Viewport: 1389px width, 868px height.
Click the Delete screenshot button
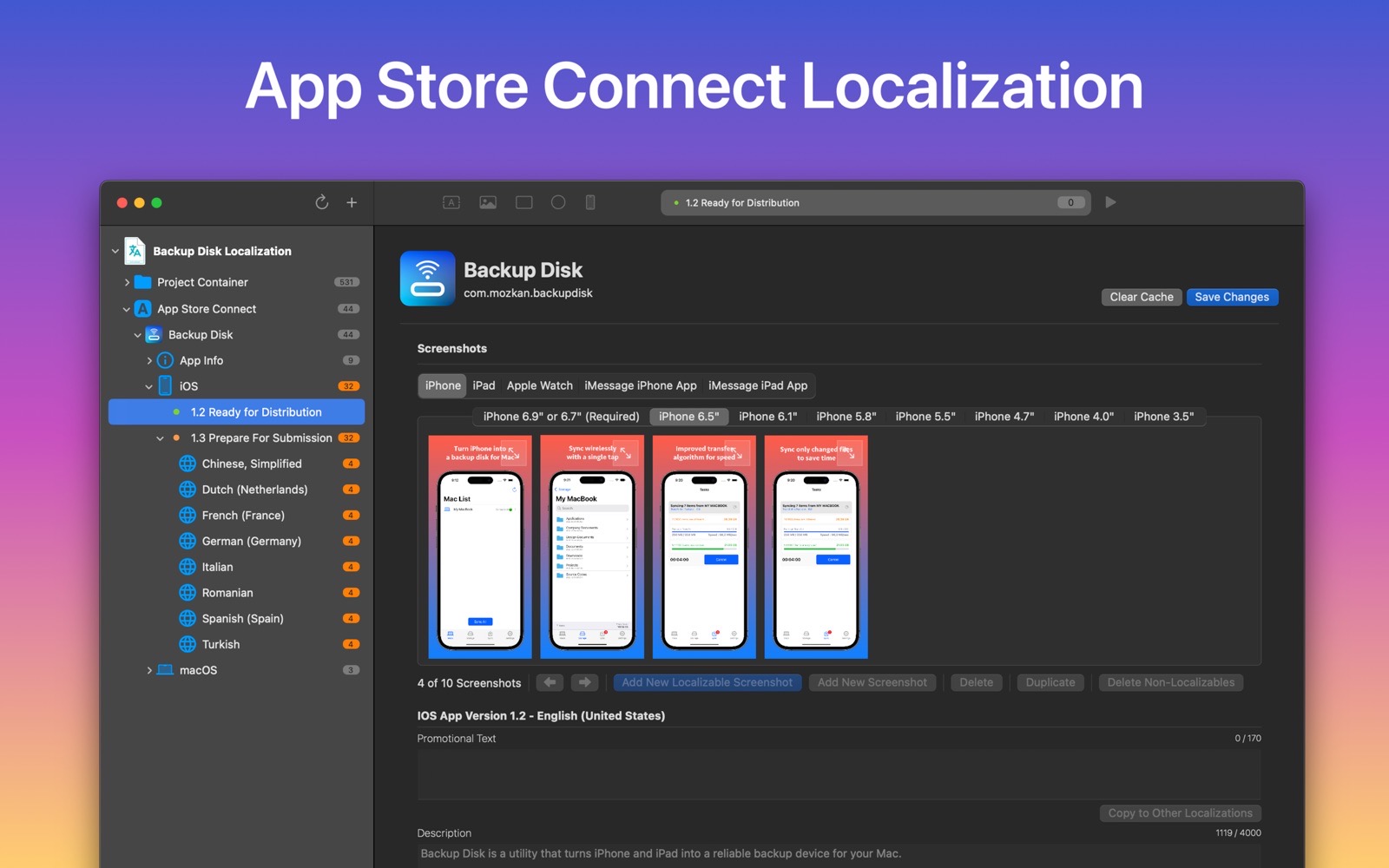[x=977, y=682]
